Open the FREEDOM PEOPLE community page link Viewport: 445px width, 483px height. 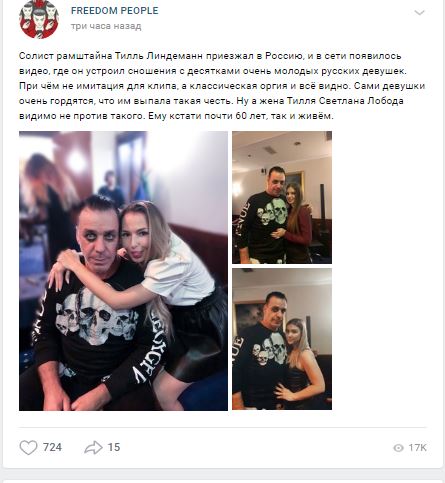click(114, 11)
